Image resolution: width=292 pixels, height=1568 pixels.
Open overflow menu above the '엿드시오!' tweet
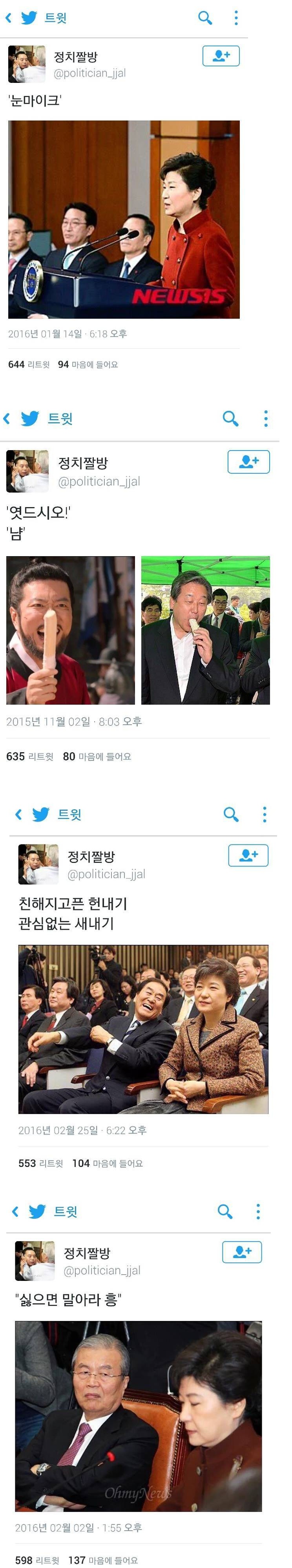coord(265,418)
